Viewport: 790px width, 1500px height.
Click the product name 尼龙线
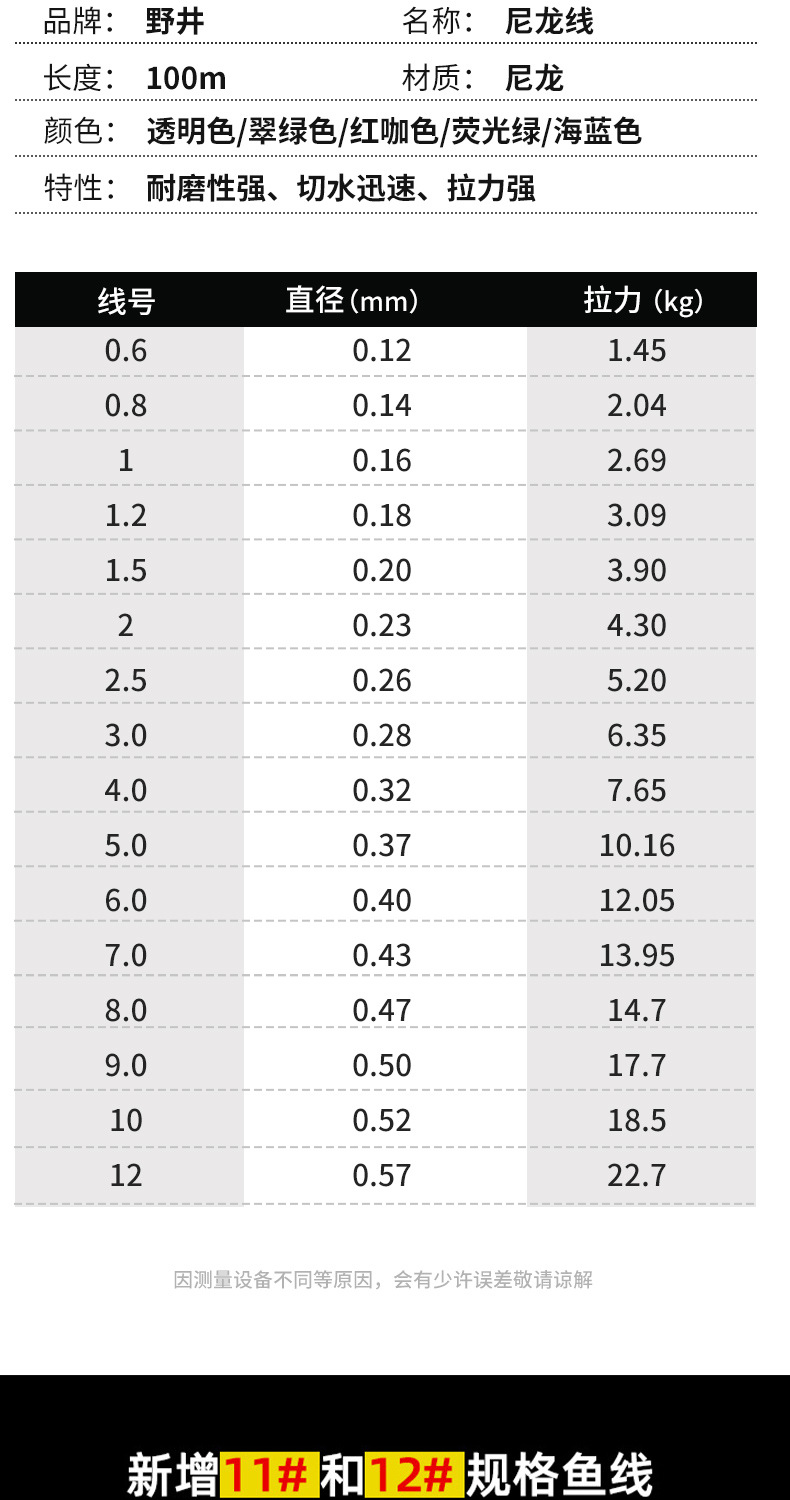(x=549, y=22)
